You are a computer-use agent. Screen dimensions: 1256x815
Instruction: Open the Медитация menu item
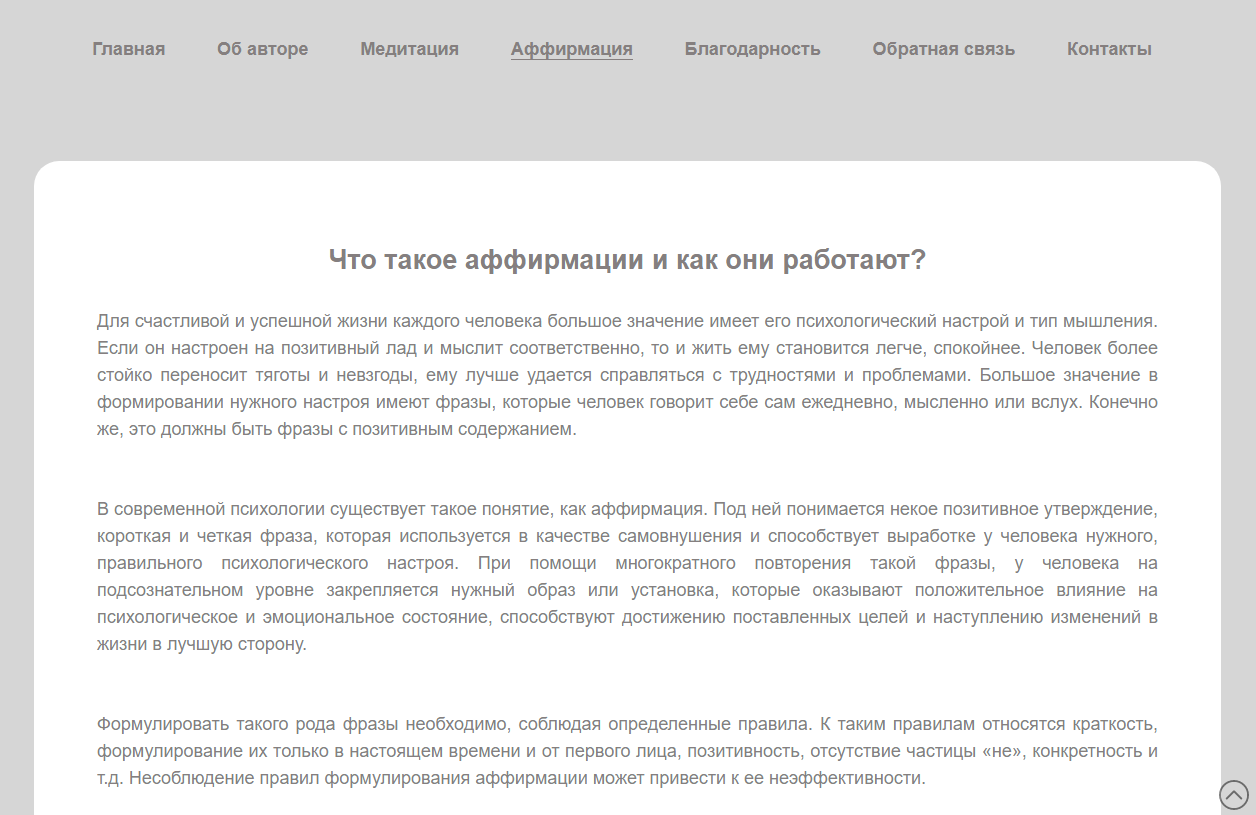pyautogui.click(x=409, y=49)
